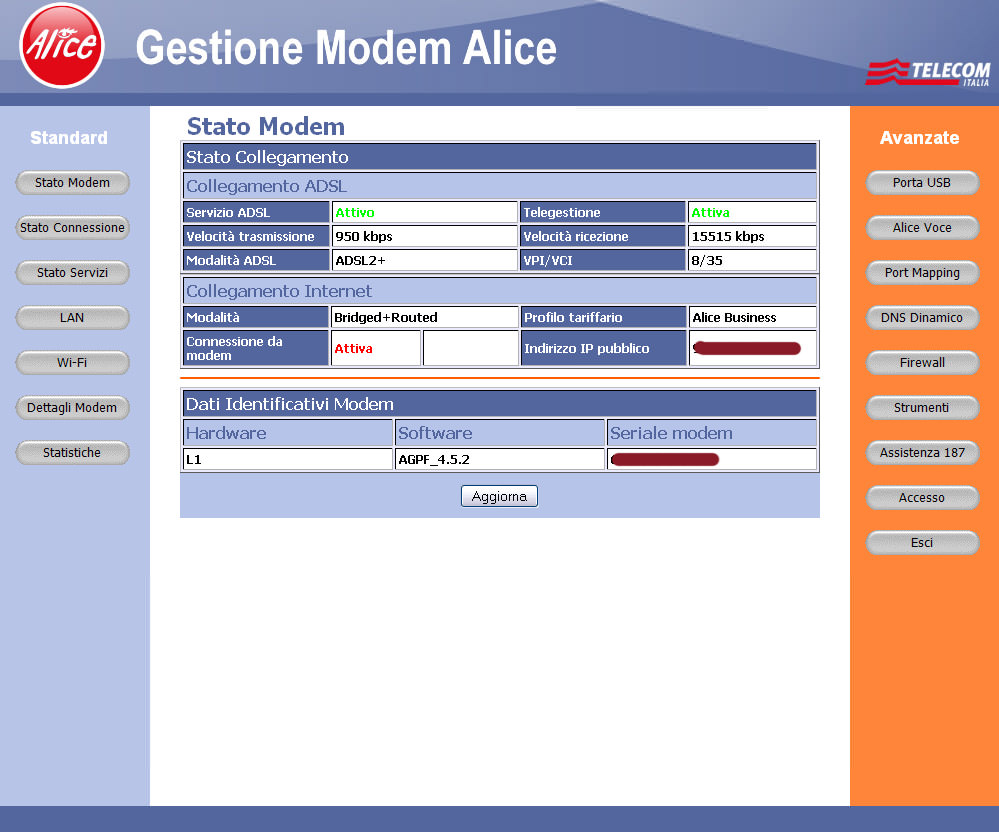This screenshot has width=999, height=832.
Task: Click Esci to log out
Action: coord(922,543)
